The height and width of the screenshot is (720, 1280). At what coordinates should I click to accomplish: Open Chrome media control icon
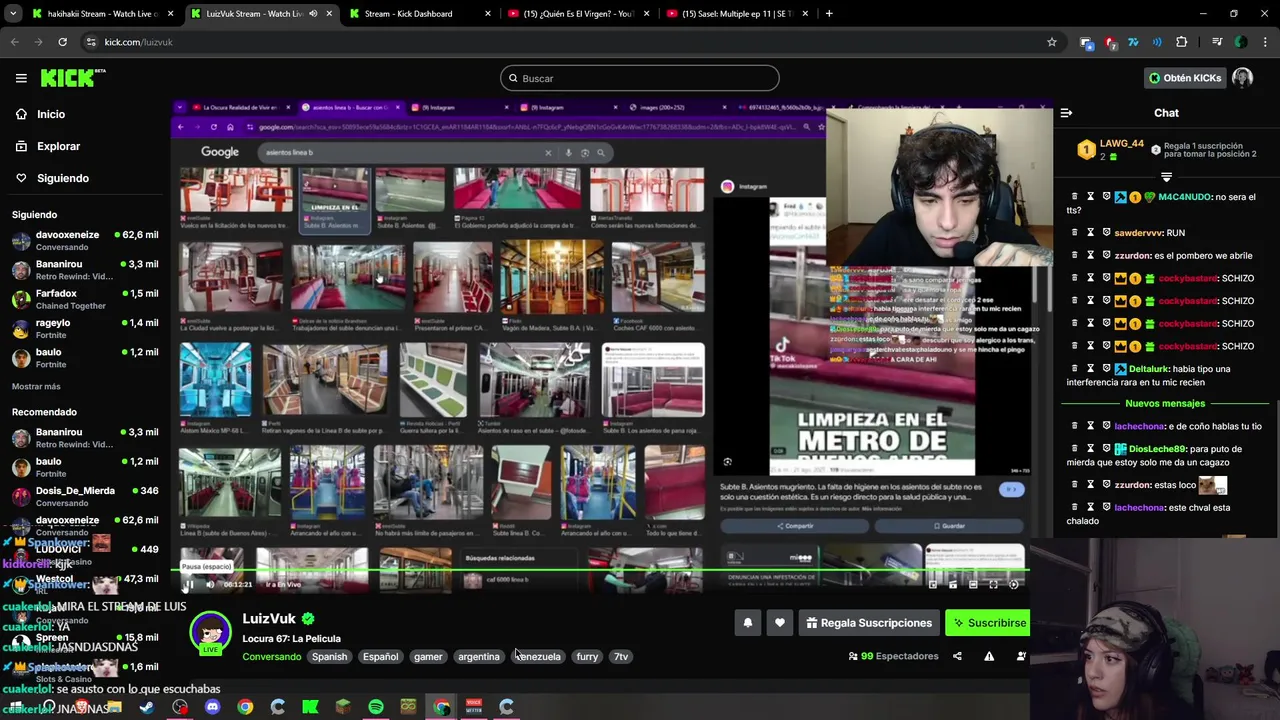[x=1217, y=42]
